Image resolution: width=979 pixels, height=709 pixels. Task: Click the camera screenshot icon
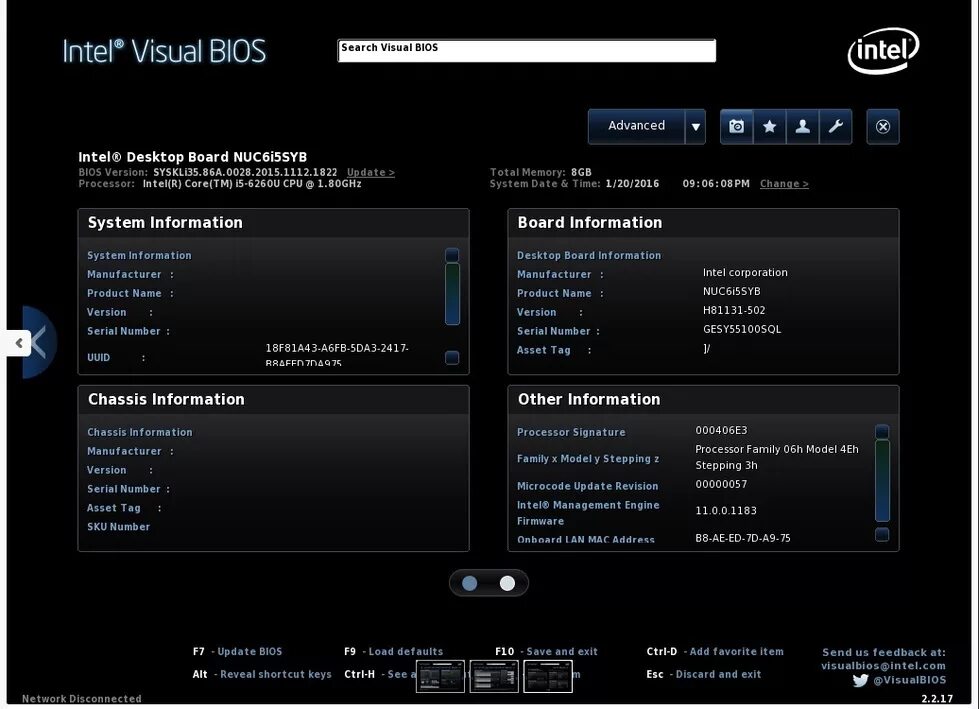tap(737, 127)
